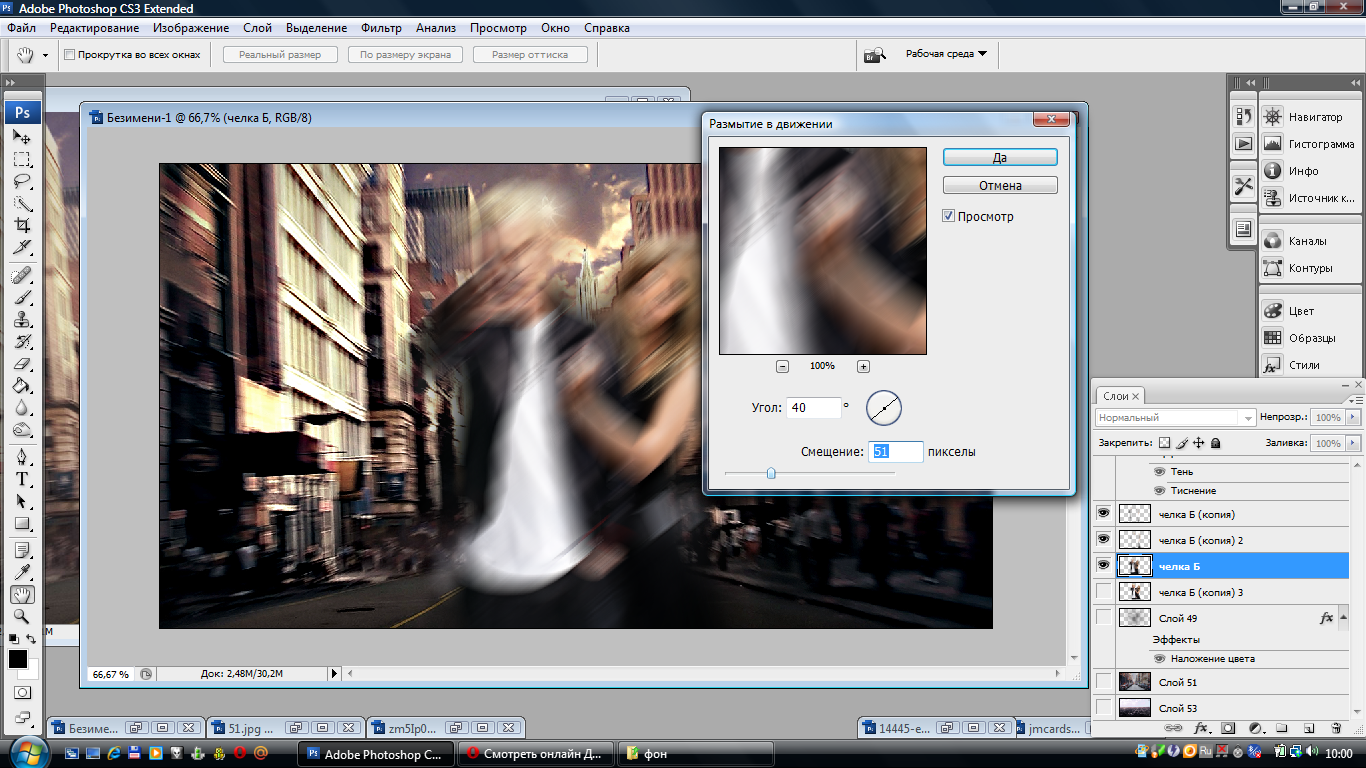Open the Нормальный blend mode dropdown

point(1175,417)
